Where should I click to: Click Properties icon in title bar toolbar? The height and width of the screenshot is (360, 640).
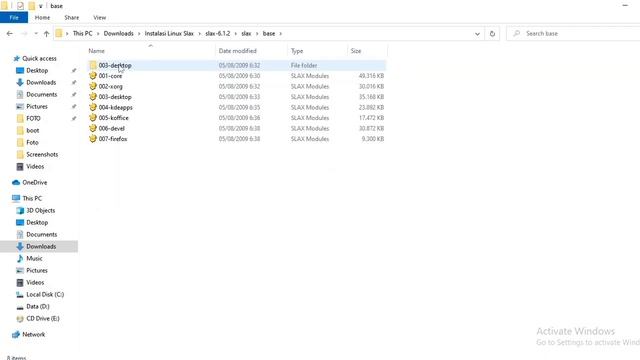(20, 6)
